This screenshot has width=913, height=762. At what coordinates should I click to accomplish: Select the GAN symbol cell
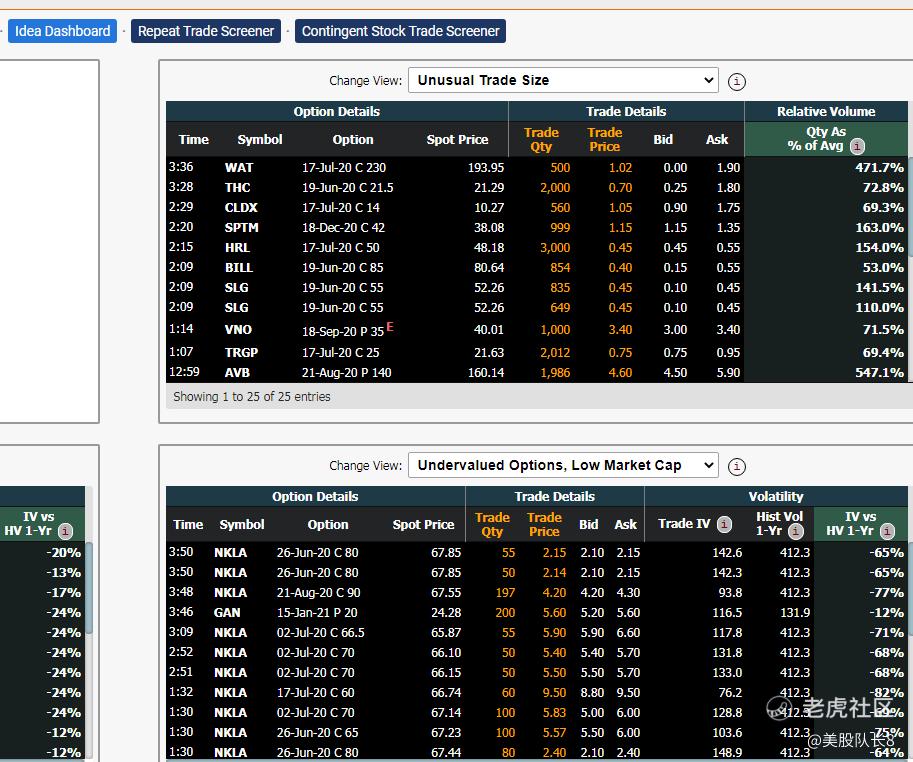[227, 612]
